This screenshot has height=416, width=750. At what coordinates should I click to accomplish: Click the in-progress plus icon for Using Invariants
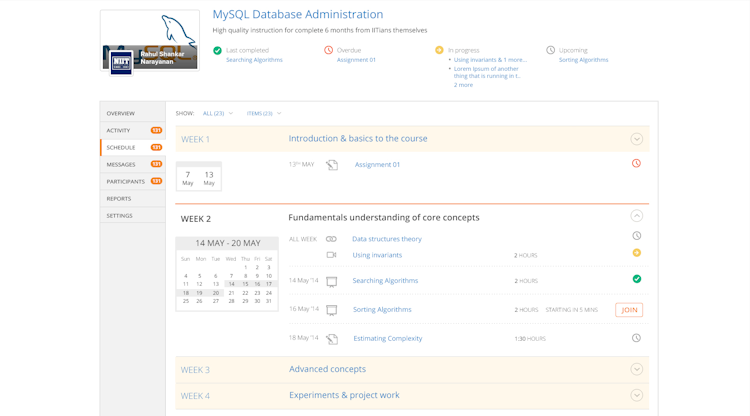pos(636,254)
